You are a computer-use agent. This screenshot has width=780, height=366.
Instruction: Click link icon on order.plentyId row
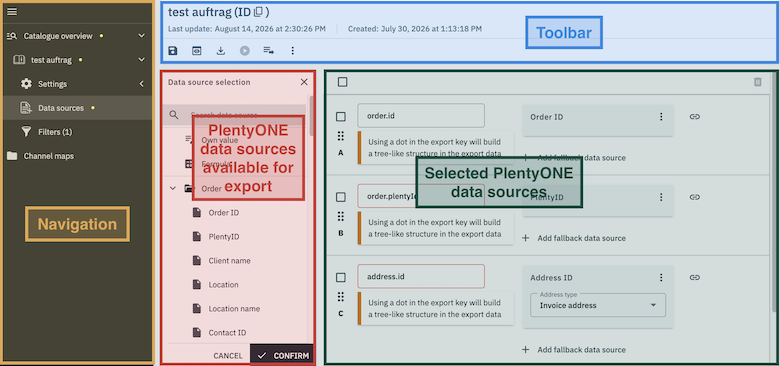(x=695, y=197)
